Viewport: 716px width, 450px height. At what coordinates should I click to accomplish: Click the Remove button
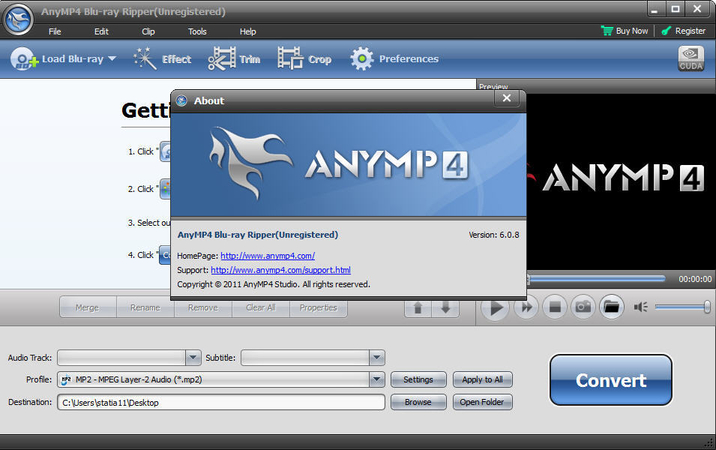coord(203,307)
